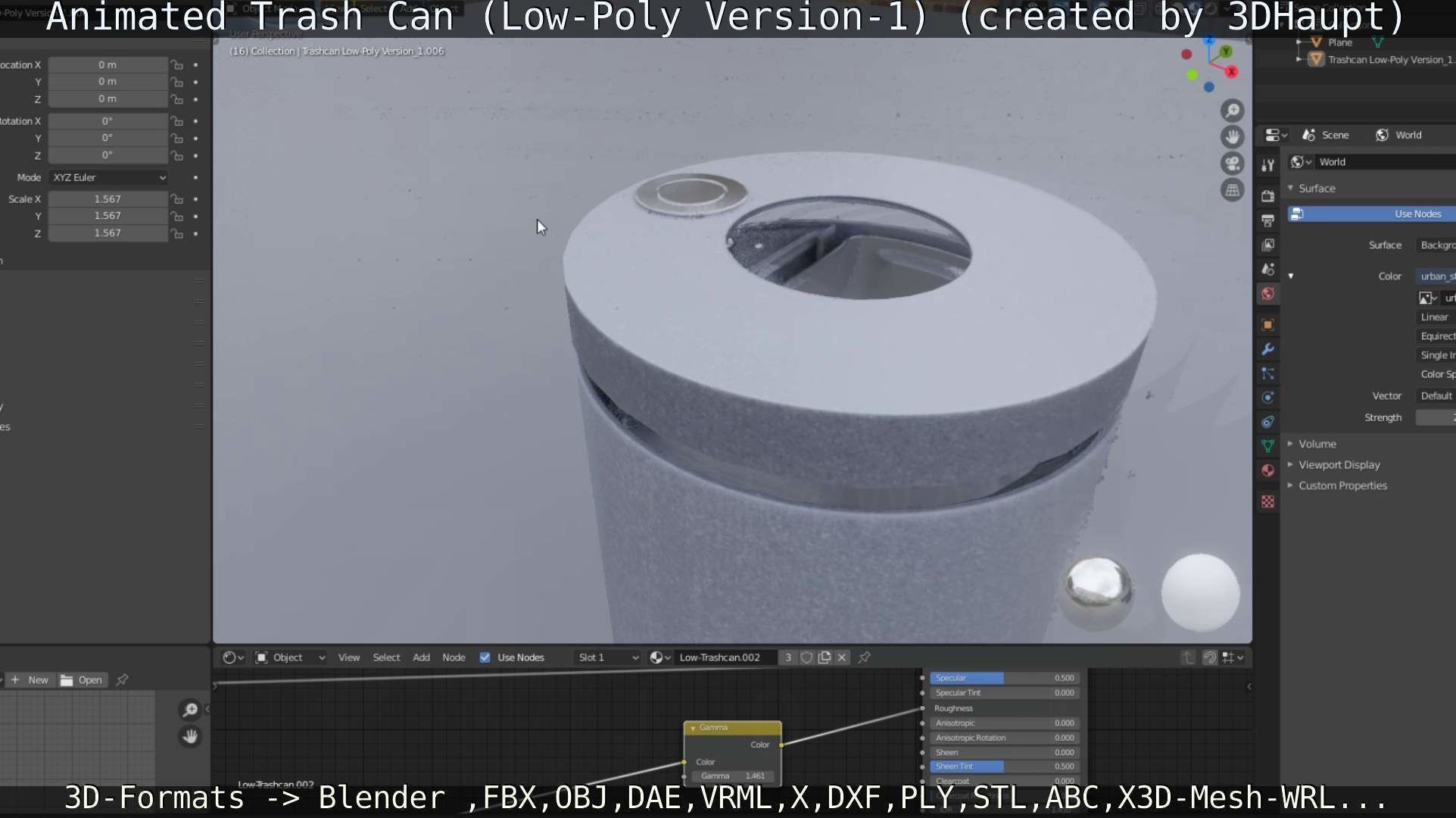Screen dimensions: 1456x818
Task: Open the Object Constraints properties tab
Action: click(1268, 422)
